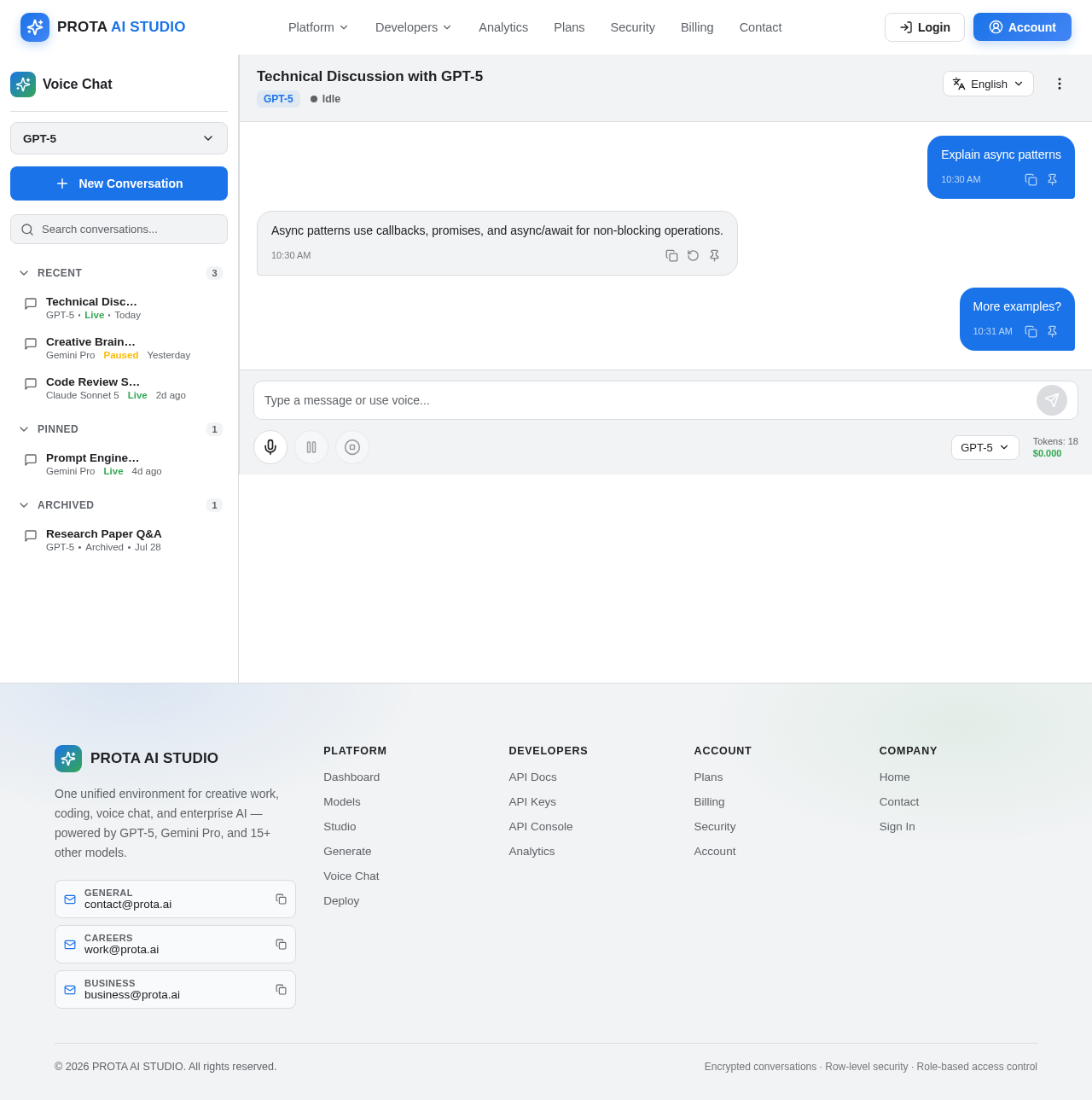Collapse the Pinned conversations section
The image size is (1092, 1100).
[119, 429]
